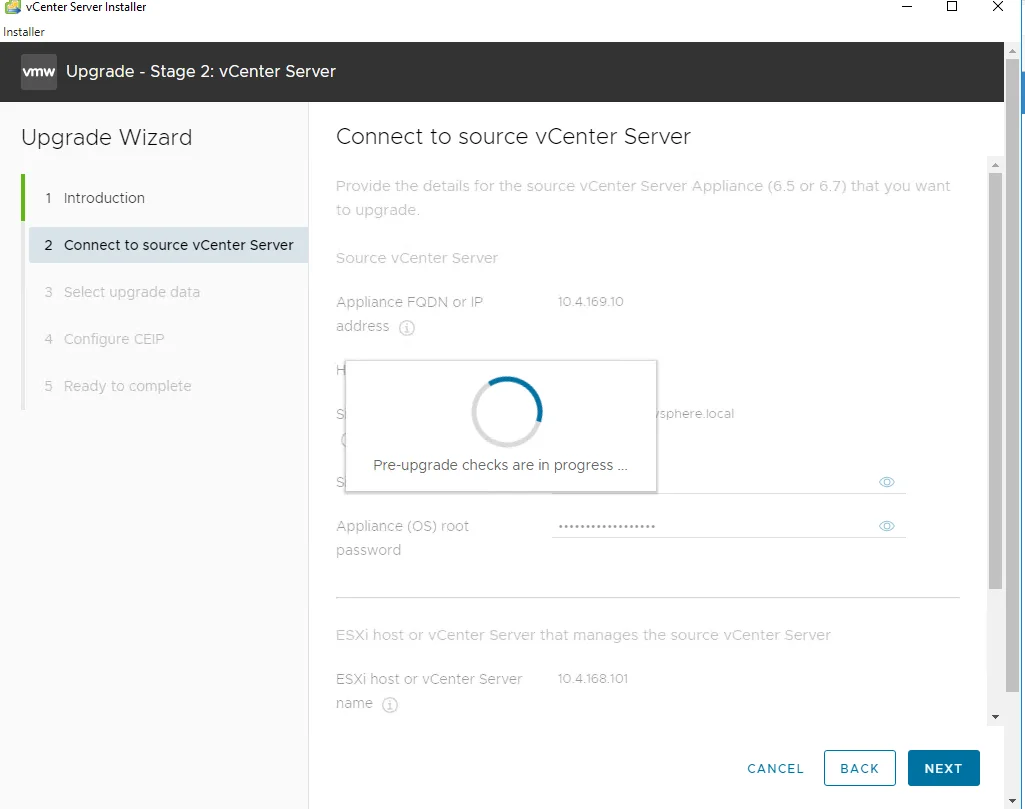Click the NEXT button
The image size is (1025, 809).
point(943,768)
